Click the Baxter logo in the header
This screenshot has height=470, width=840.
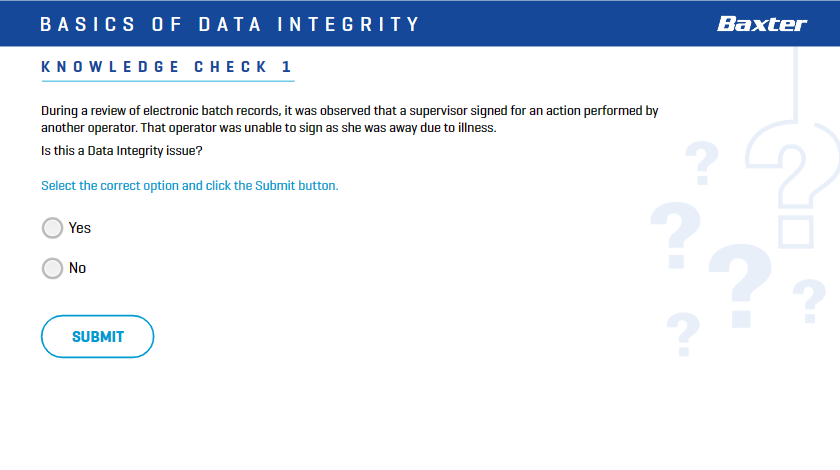(762, 24)
